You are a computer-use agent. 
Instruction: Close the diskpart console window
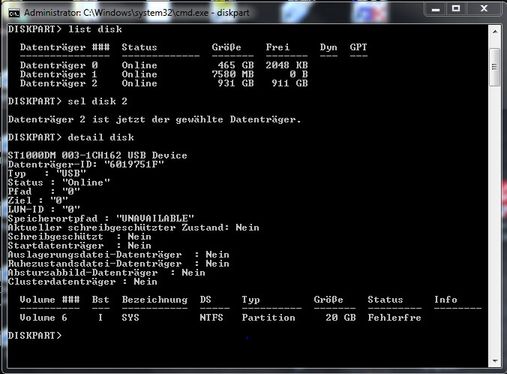pos(484,9)
